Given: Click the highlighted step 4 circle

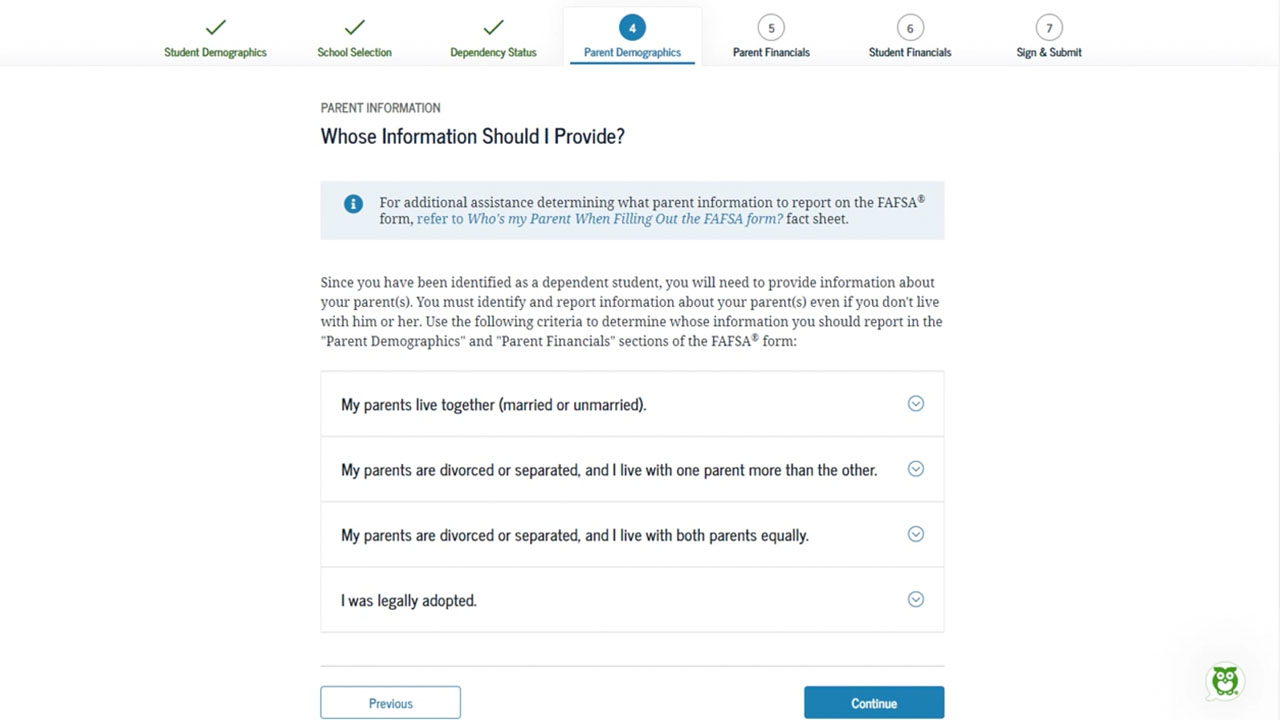Looking at the screenshot, I should 632,29.
